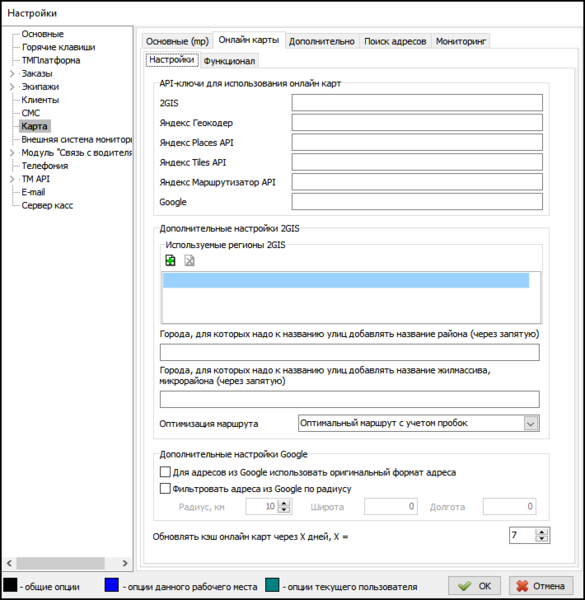Viewport: 585px width, 600px height.
Task: Select Клиенты in the settings tree
Action: point(40,100)
